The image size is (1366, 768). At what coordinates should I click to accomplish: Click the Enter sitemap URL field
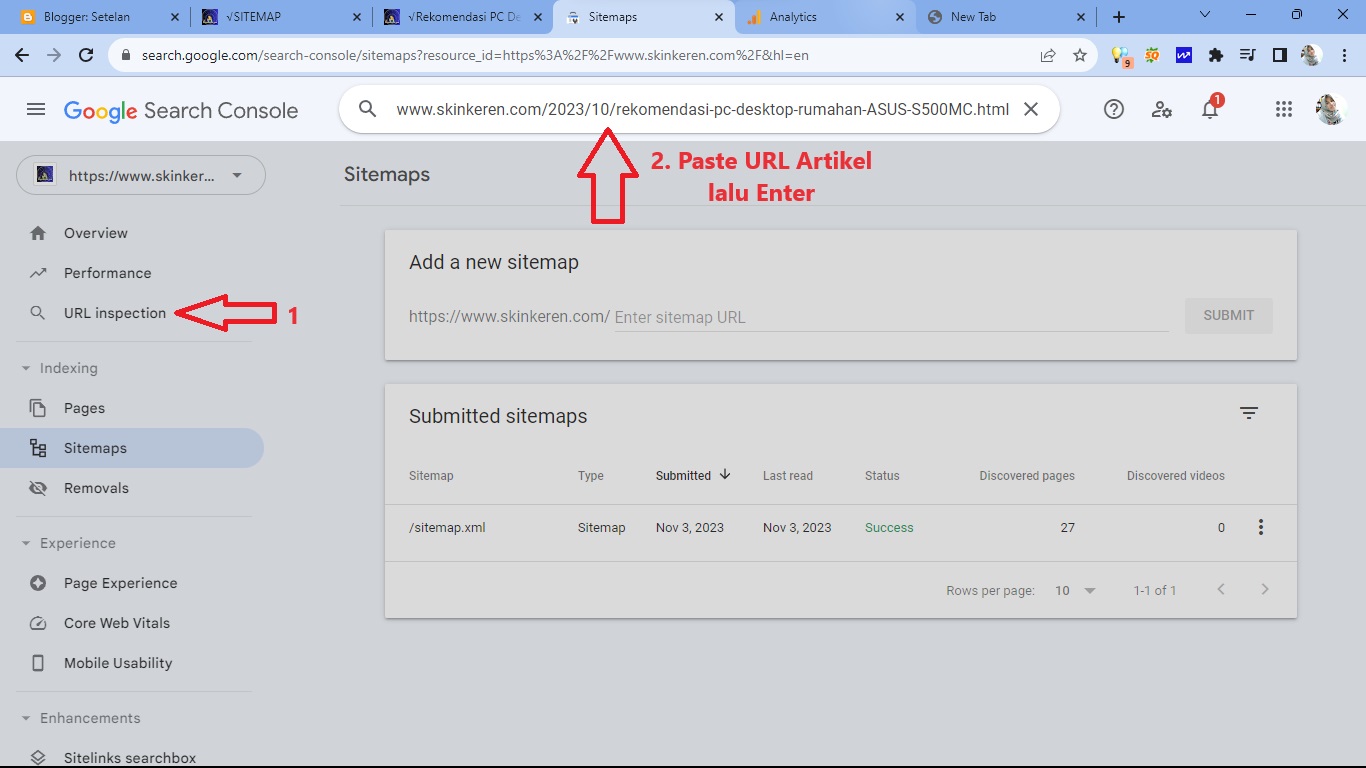tap(891, 317)
